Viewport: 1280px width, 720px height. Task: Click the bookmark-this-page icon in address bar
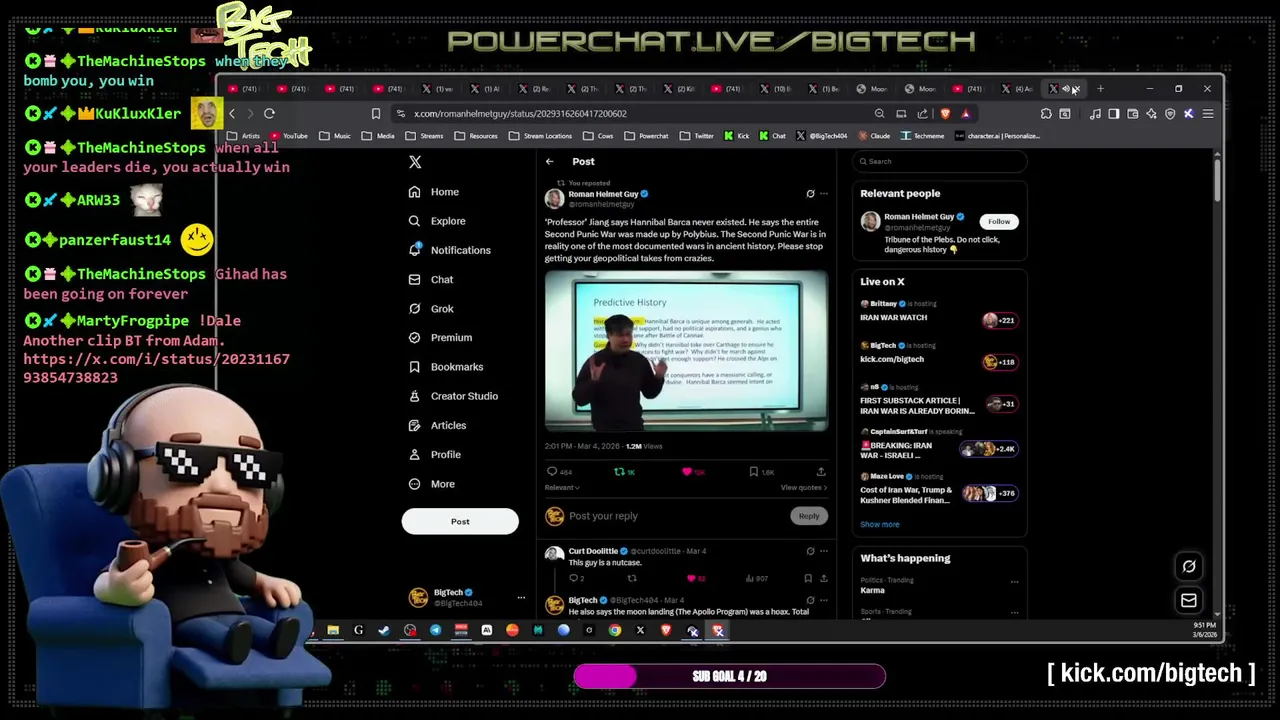(376, 114)
